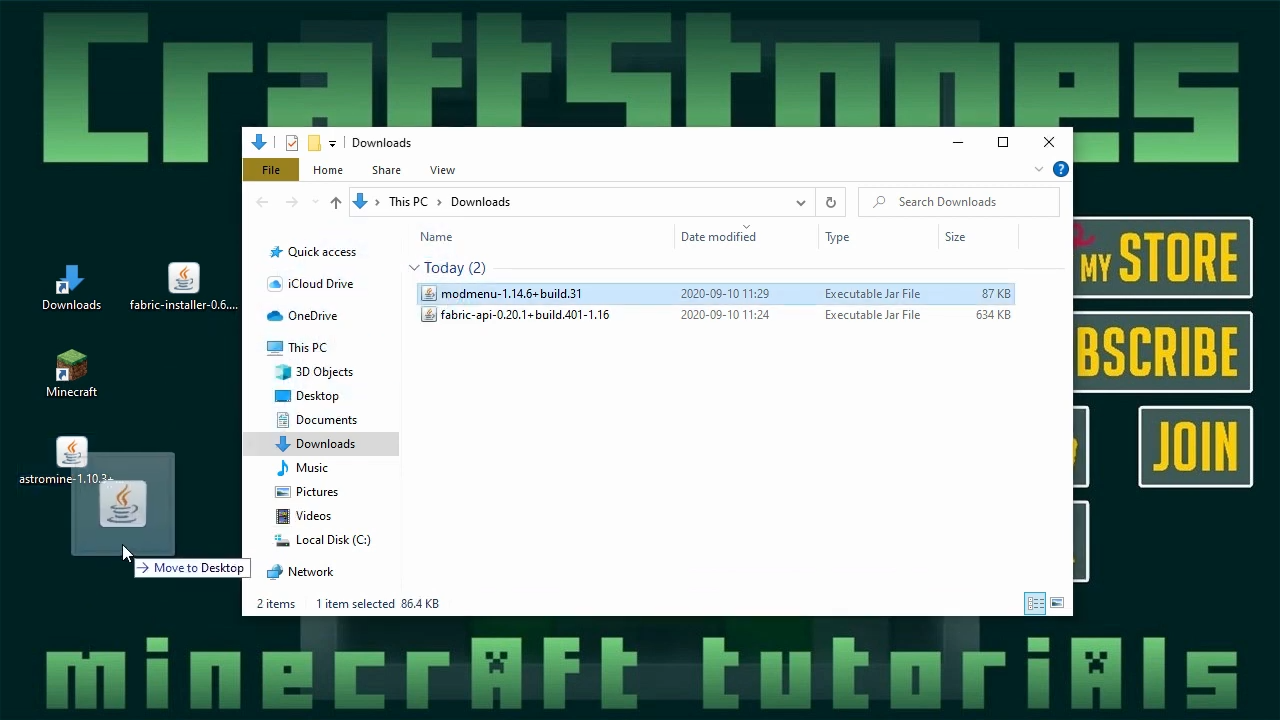The height and width of the screenshot is (720, 1280).
Task: Select modmenu-1.14.6+build.31 file name
Action: [x=511, y=294]
